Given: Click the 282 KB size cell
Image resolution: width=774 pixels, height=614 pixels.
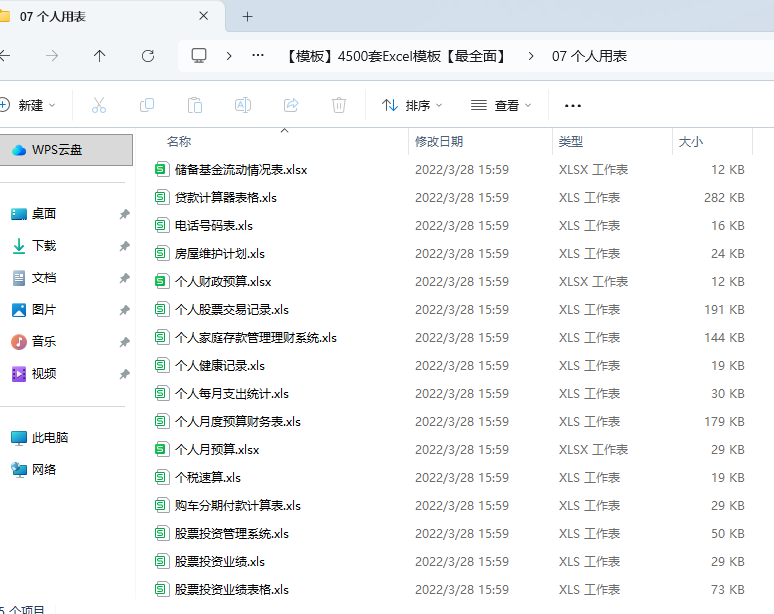Looking at the screenshot, I should coord(724,198).
